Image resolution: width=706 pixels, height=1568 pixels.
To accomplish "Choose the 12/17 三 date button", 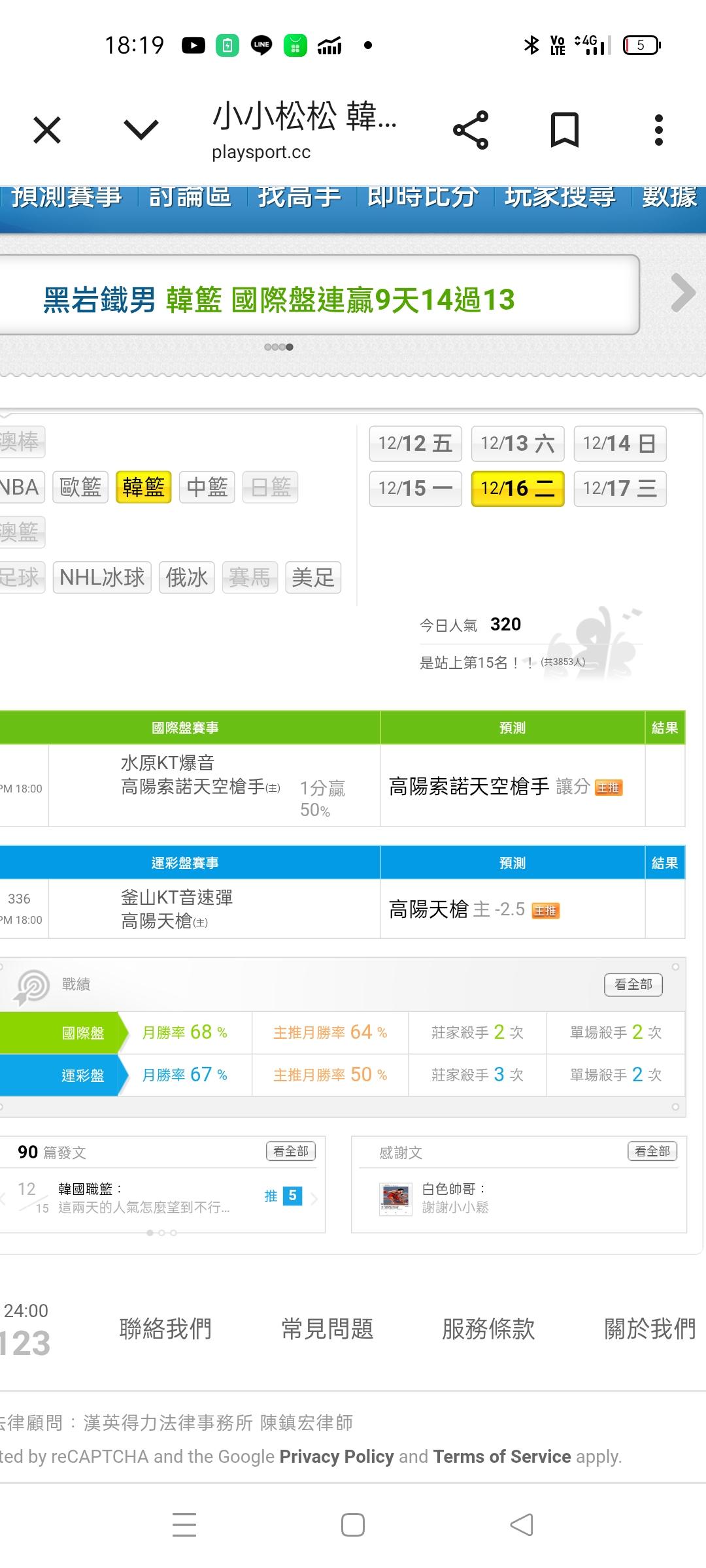I will click(620, 489).
